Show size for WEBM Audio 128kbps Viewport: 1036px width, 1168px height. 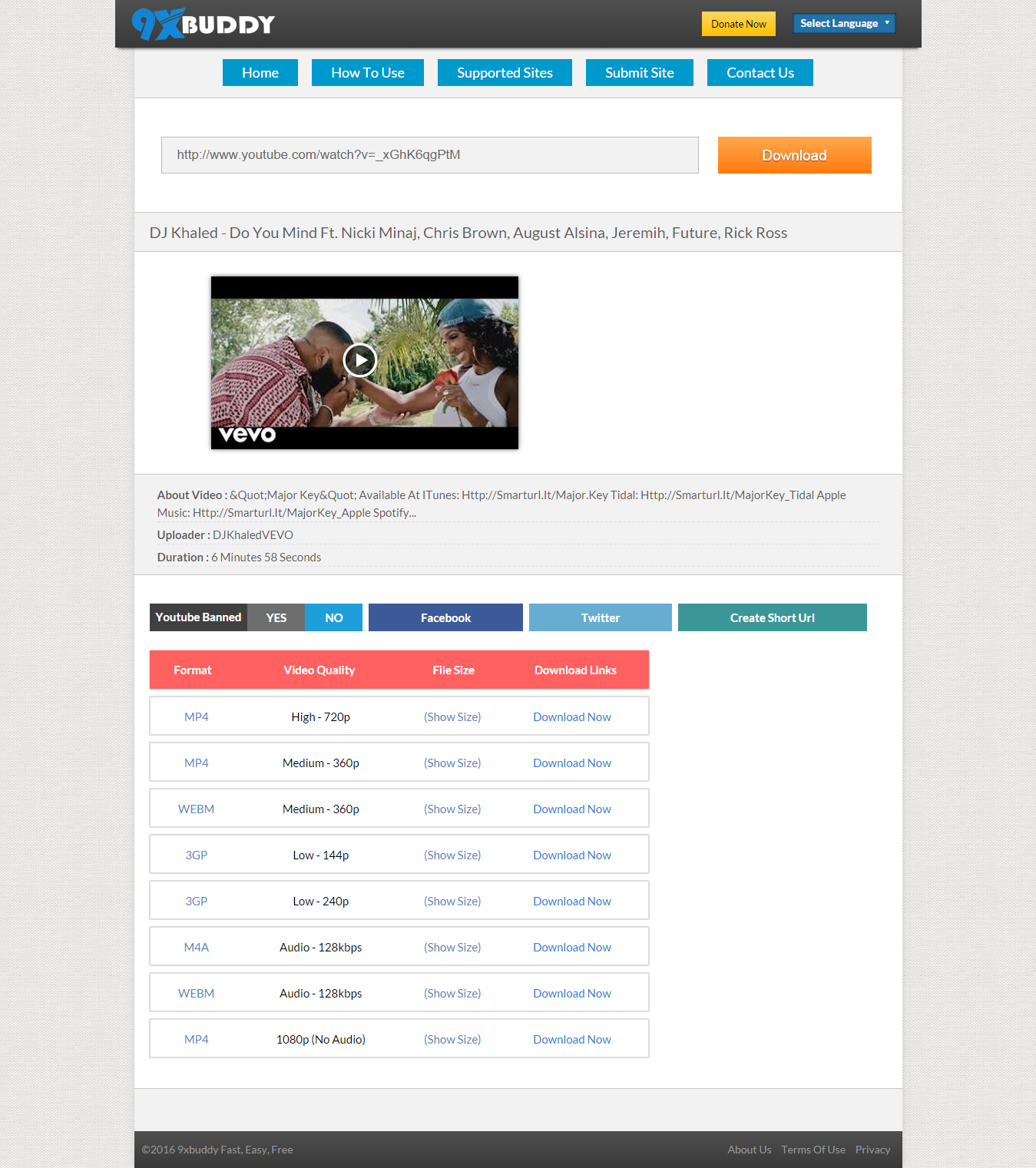point(452,993)
